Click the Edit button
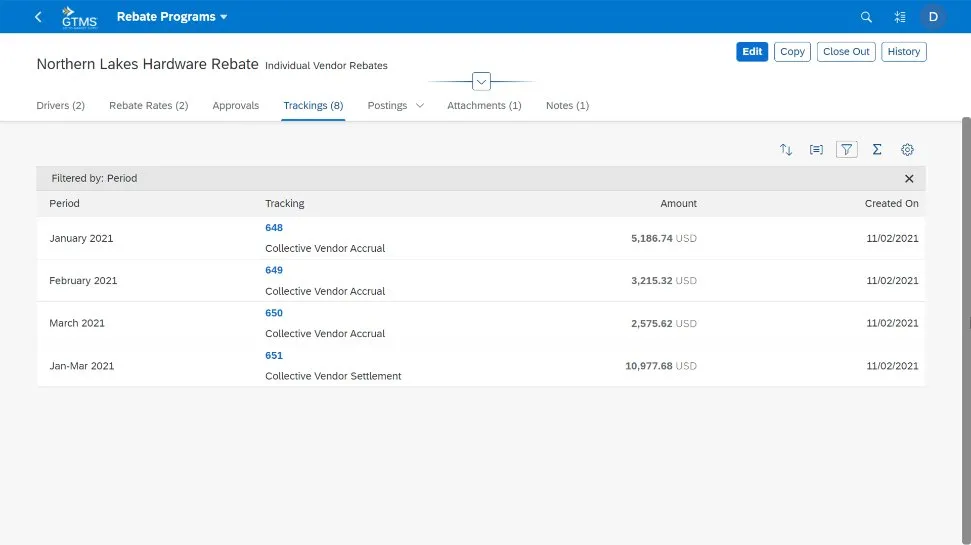This screenshot has height=545, width=971. (x=752, y=52)
